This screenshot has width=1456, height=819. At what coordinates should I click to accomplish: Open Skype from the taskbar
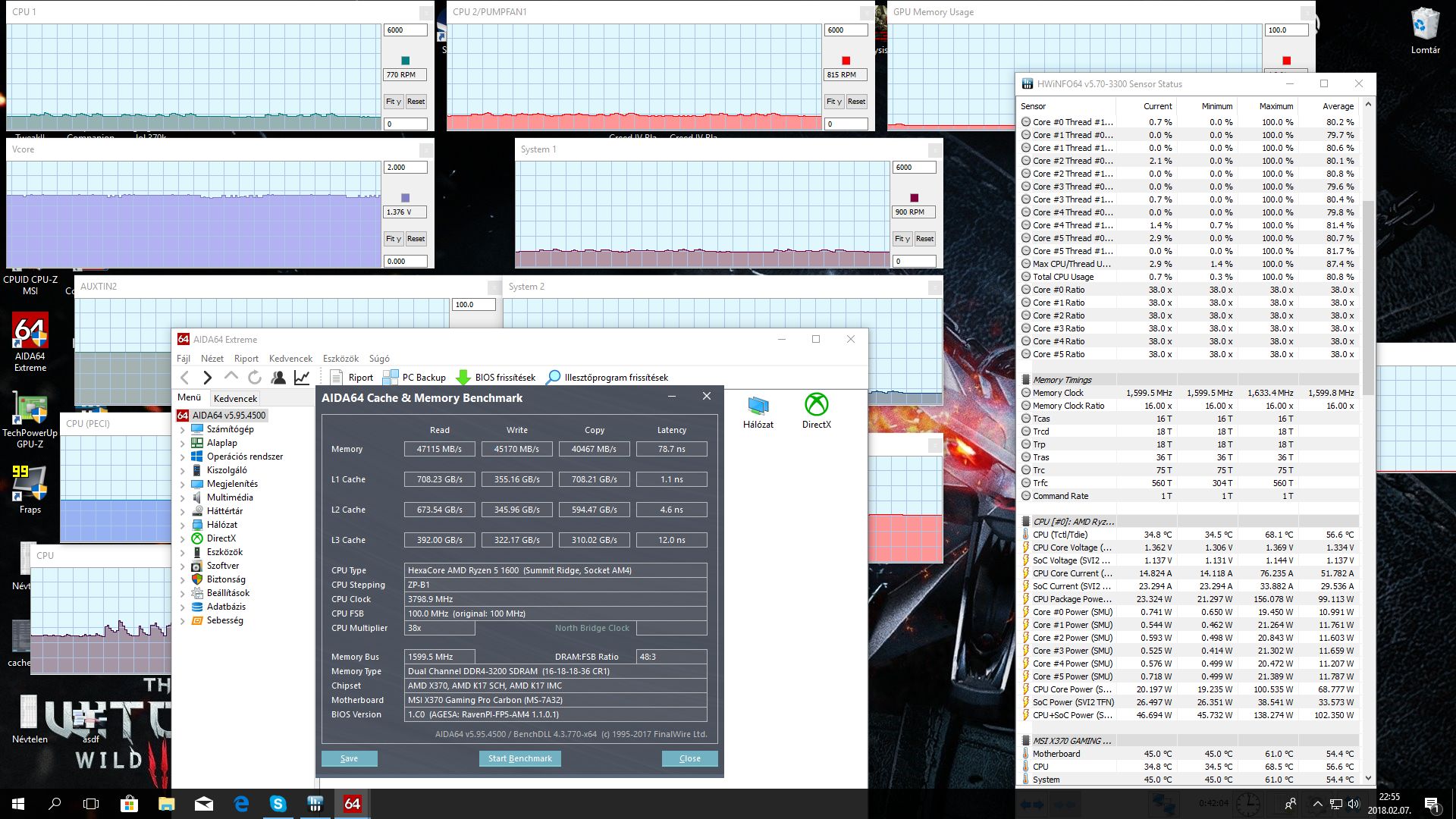click(278, 804)
